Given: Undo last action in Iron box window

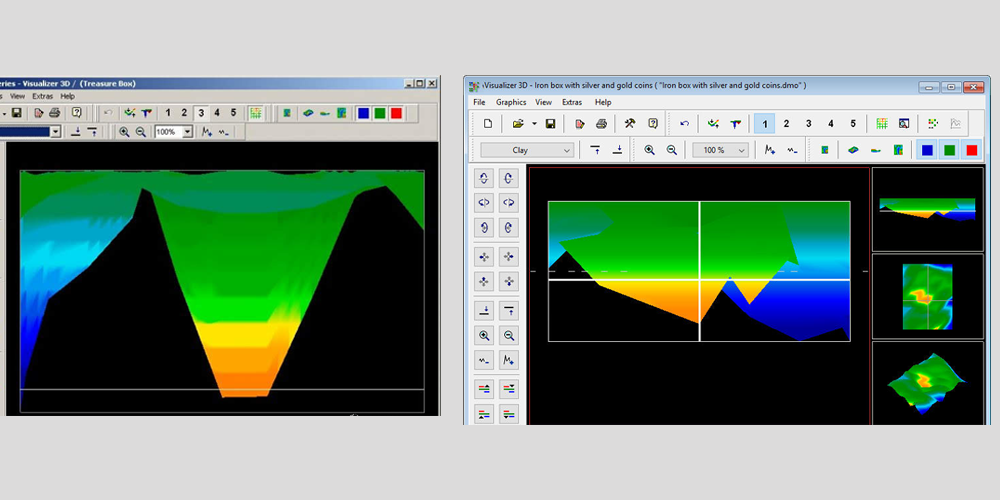Looking at the screenshot, I should tap(684, 124).
